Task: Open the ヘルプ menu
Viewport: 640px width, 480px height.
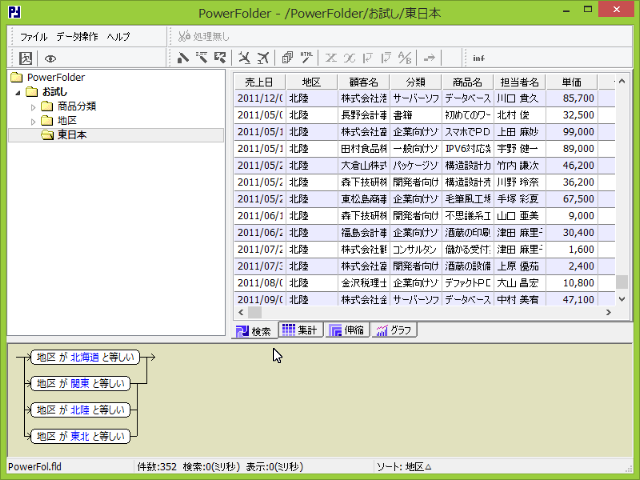Action: tap(118, 37)
